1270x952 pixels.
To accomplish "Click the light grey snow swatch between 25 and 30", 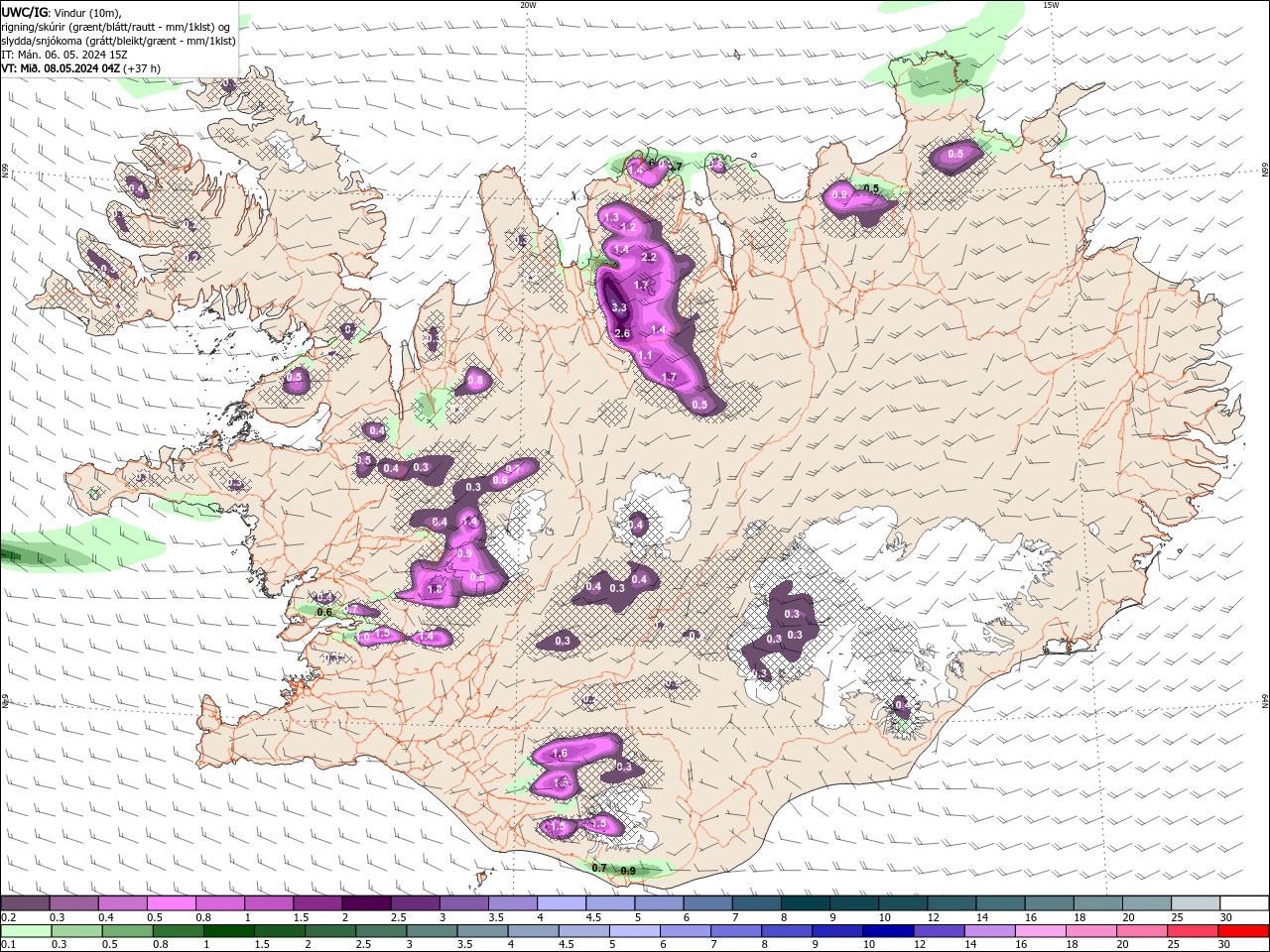I will 1195,903.
